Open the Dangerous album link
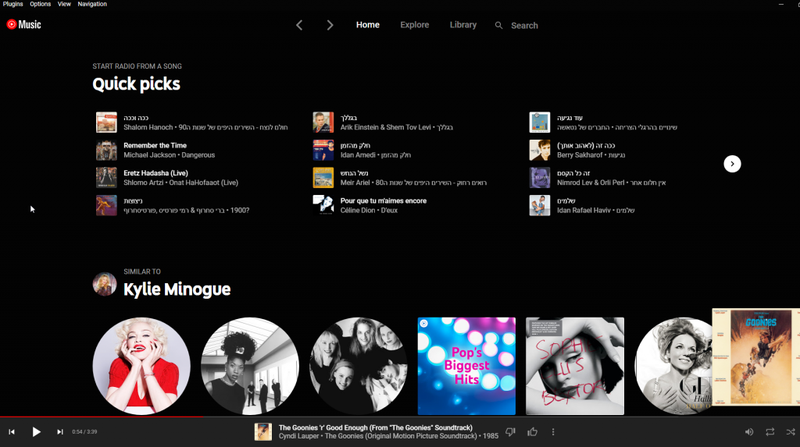 point(198,155)
